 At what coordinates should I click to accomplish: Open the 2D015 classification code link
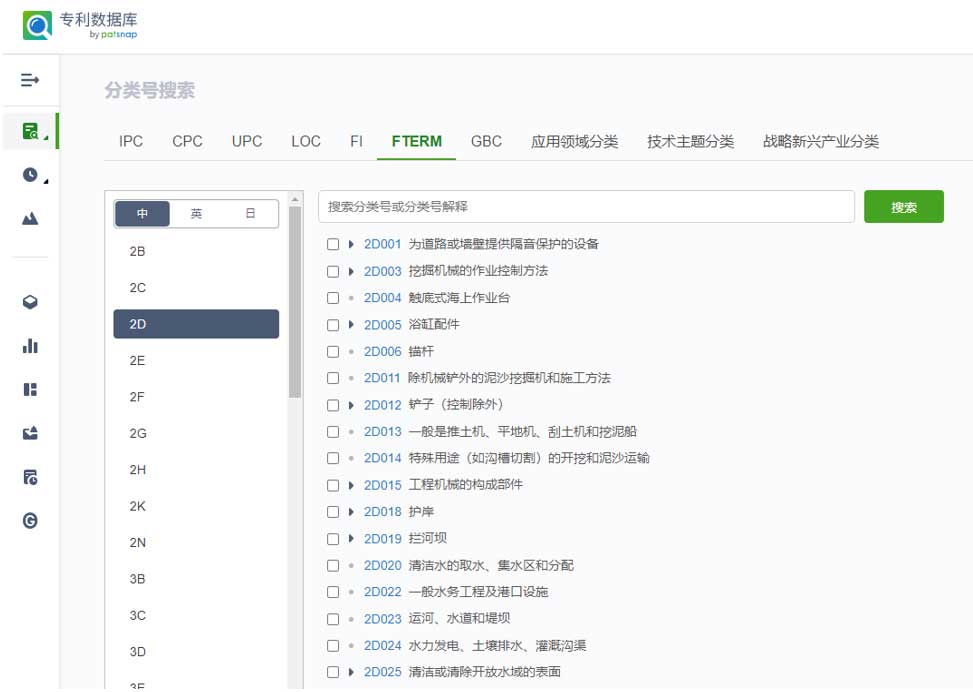(382, 485)
